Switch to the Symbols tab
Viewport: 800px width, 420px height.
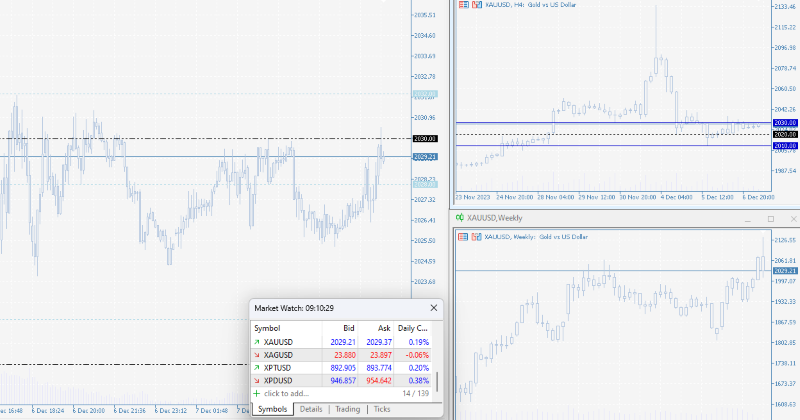click(272, 409)
